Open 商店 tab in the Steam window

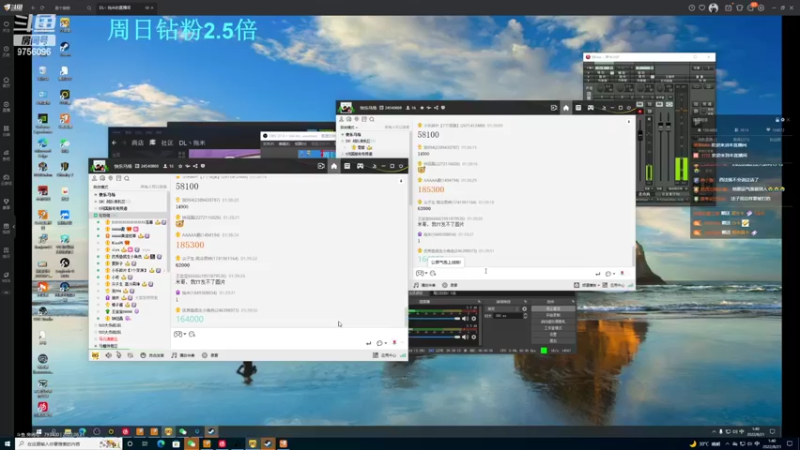pos(138,143)
